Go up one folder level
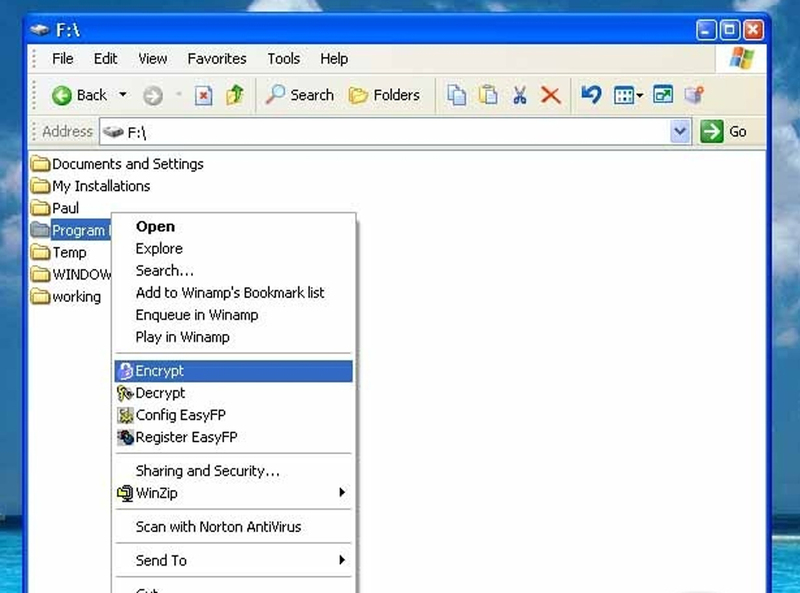 [235, 95]
